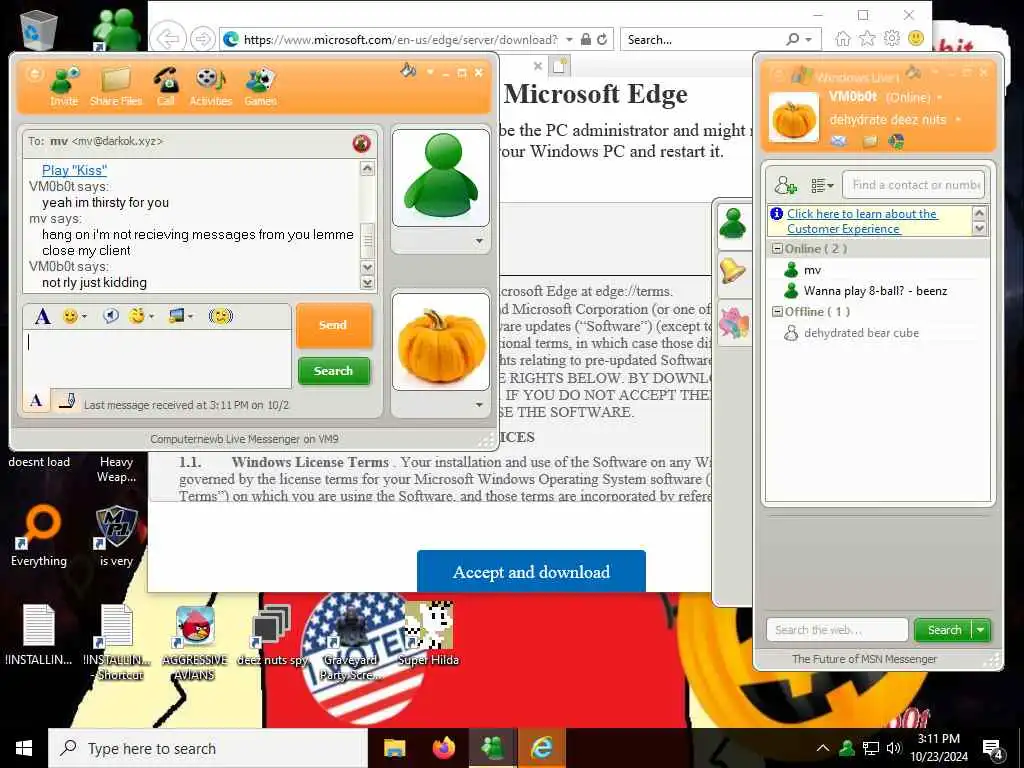Click the colorful piggy tab in Messenger sidebar
Viewport: 1024px width, 768px height.
[734, 323]
